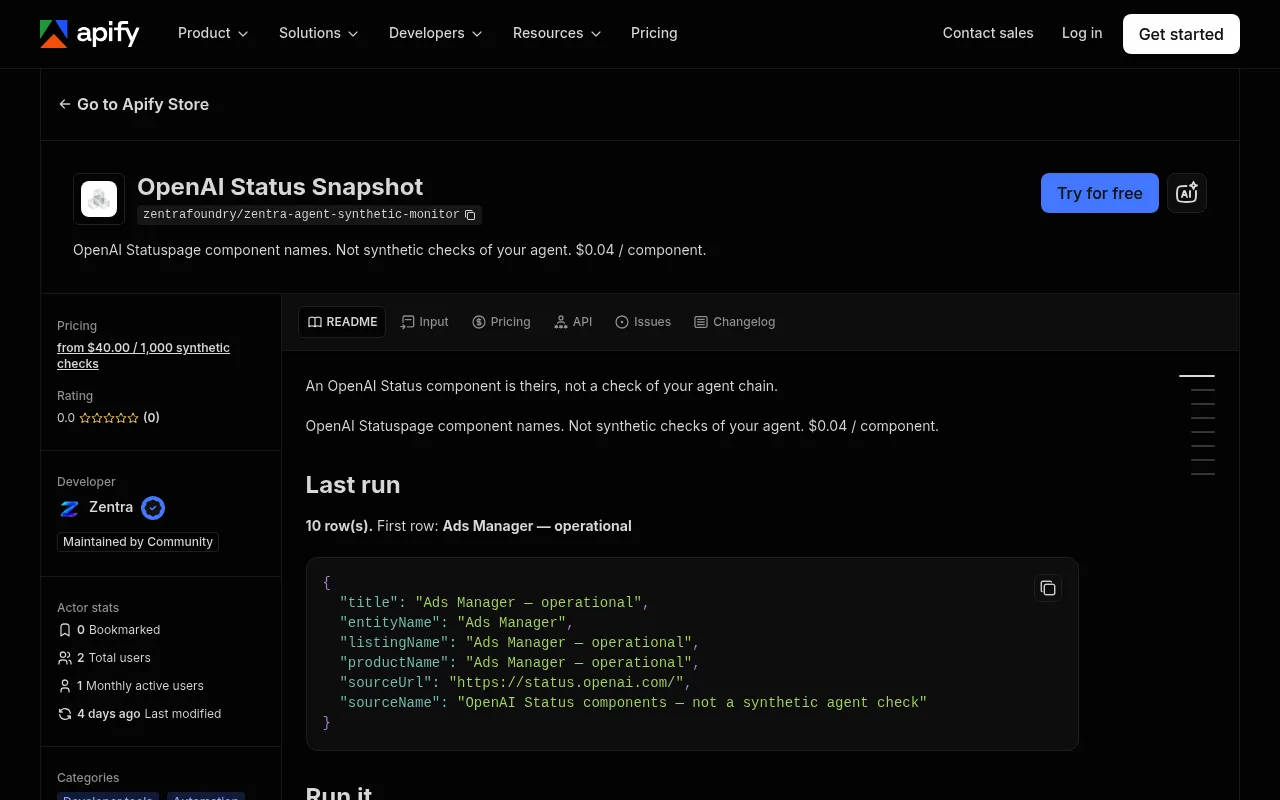This screenshot has height=800, width=1280.
Task: Click the Last modified refresh icon
Action: pyautogui.click(x=65, y=714)
